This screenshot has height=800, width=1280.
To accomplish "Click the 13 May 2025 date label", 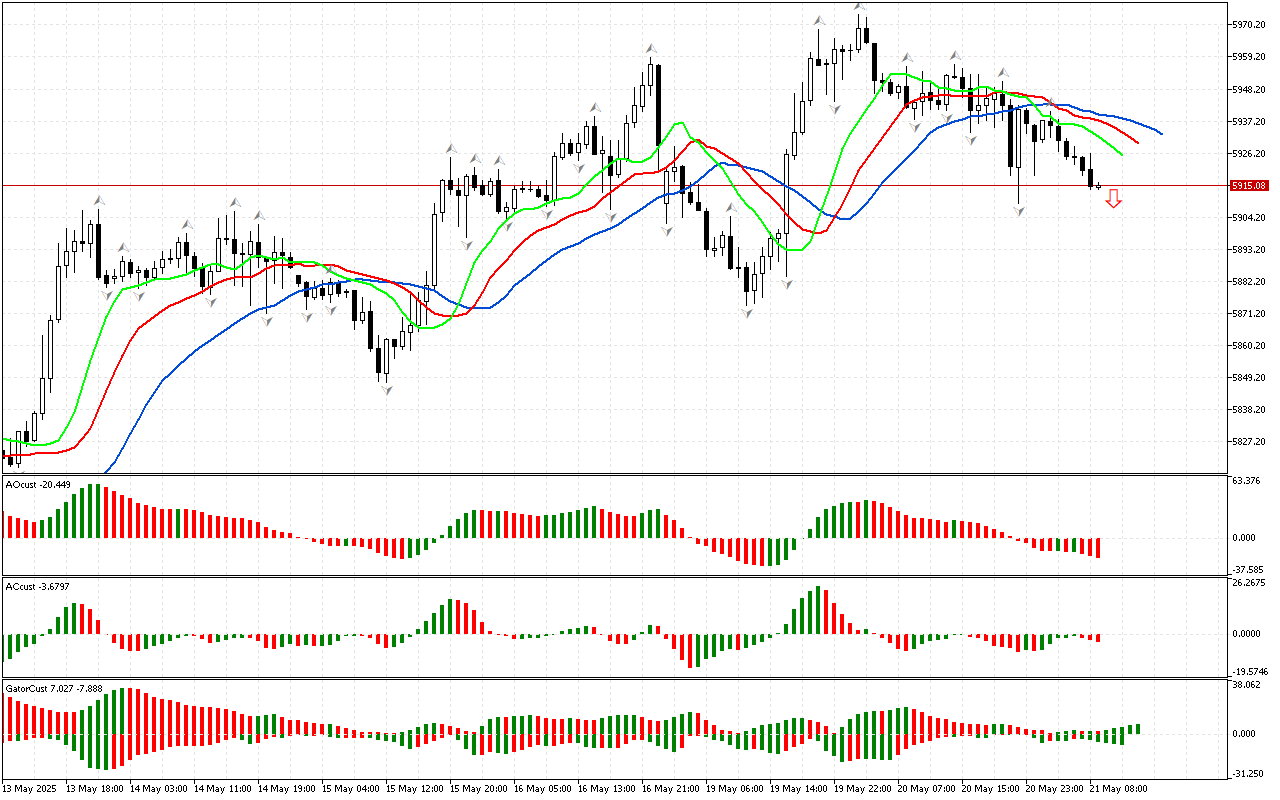I will [x=30, y=788].
